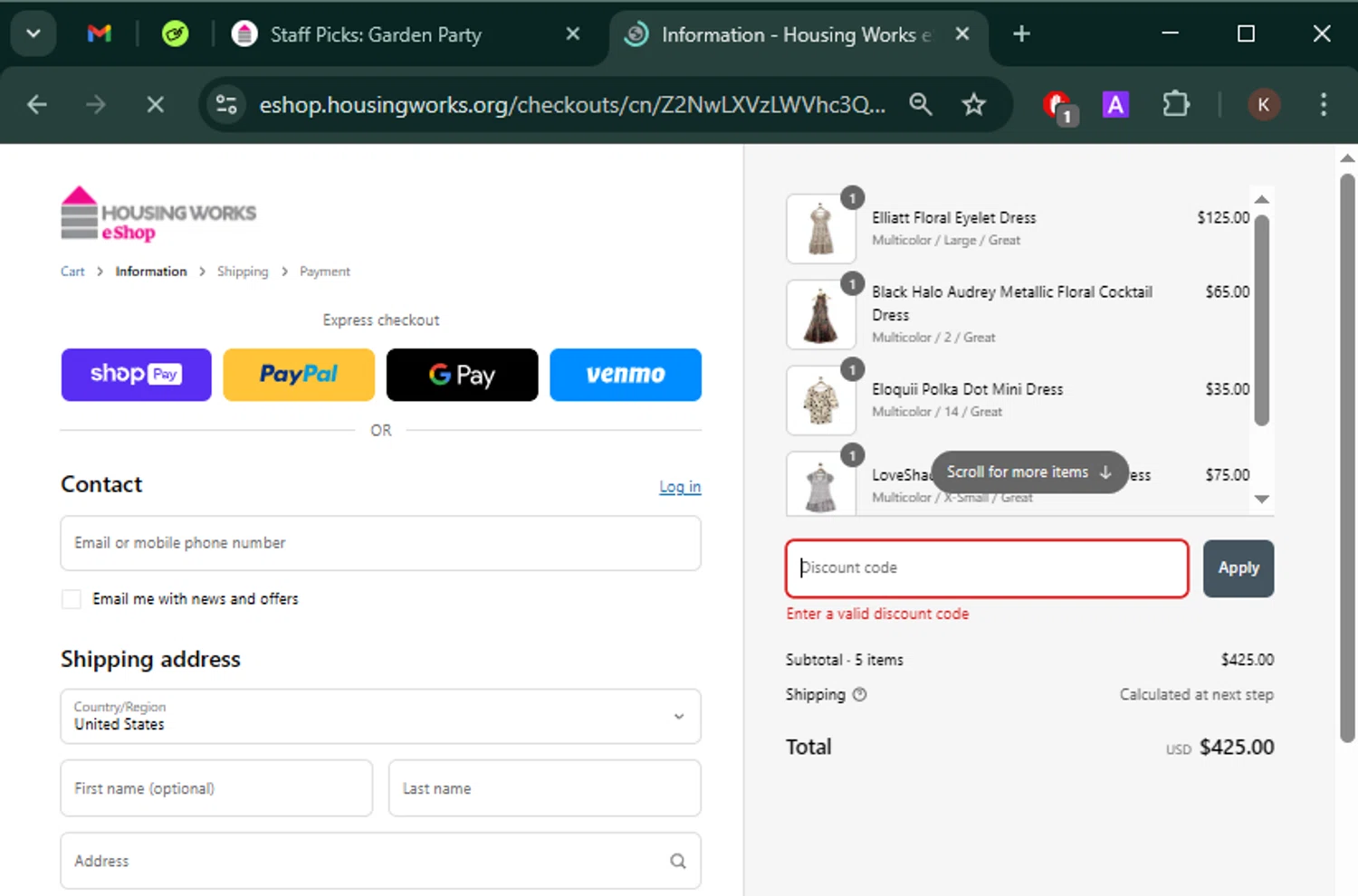Open the zoom magnifier icon in address bar
The width and height of the screenshot is (1358, 896).
[x=921, y=105]
